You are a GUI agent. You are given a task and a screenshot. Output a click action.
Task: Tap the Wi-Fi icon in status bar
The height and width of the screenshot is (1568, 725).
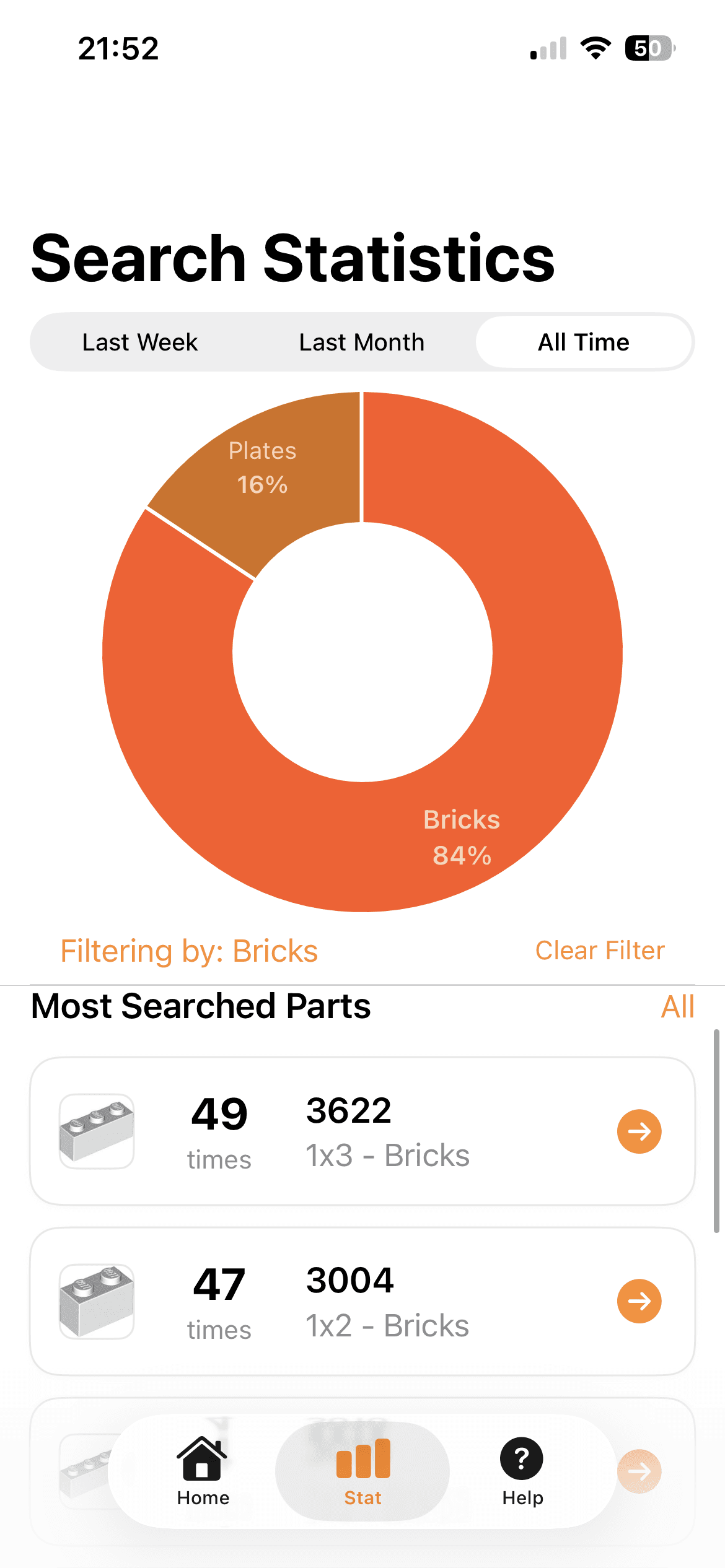pos(595,47)
